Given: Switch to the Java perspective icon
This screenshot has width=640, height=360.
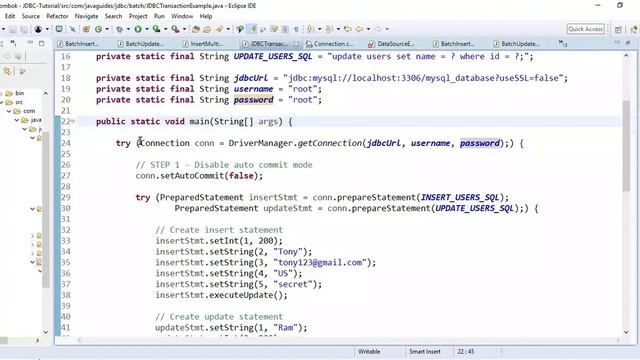Looking at the screenshot, I should pyautogui.click(x=633, y=29).
